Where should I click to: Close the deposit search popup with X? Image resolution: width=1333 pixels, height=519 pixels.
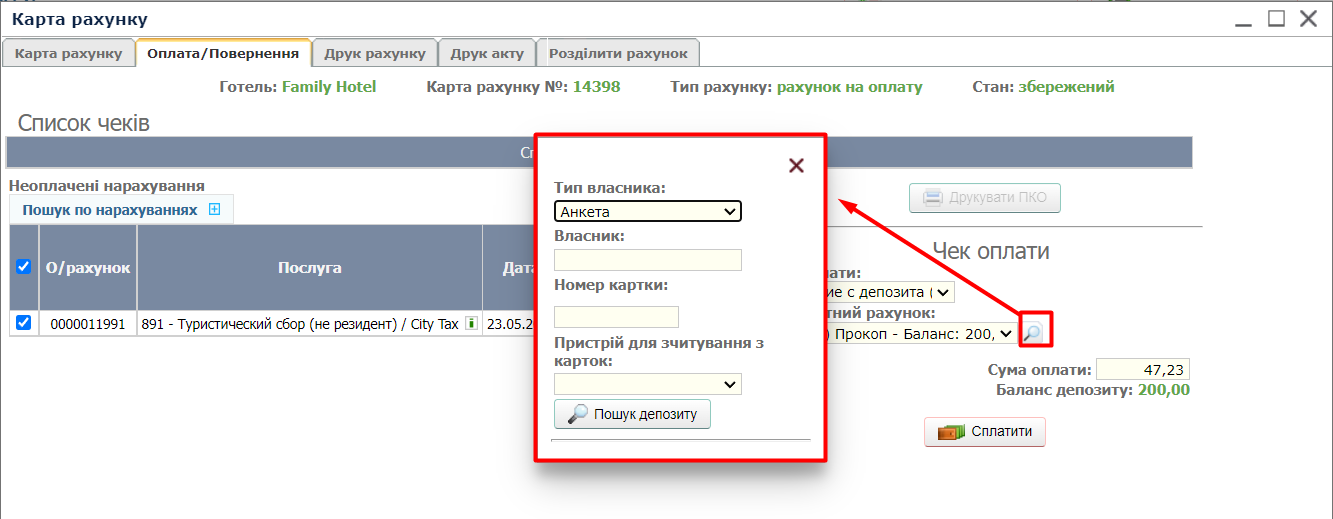point(796,166)
